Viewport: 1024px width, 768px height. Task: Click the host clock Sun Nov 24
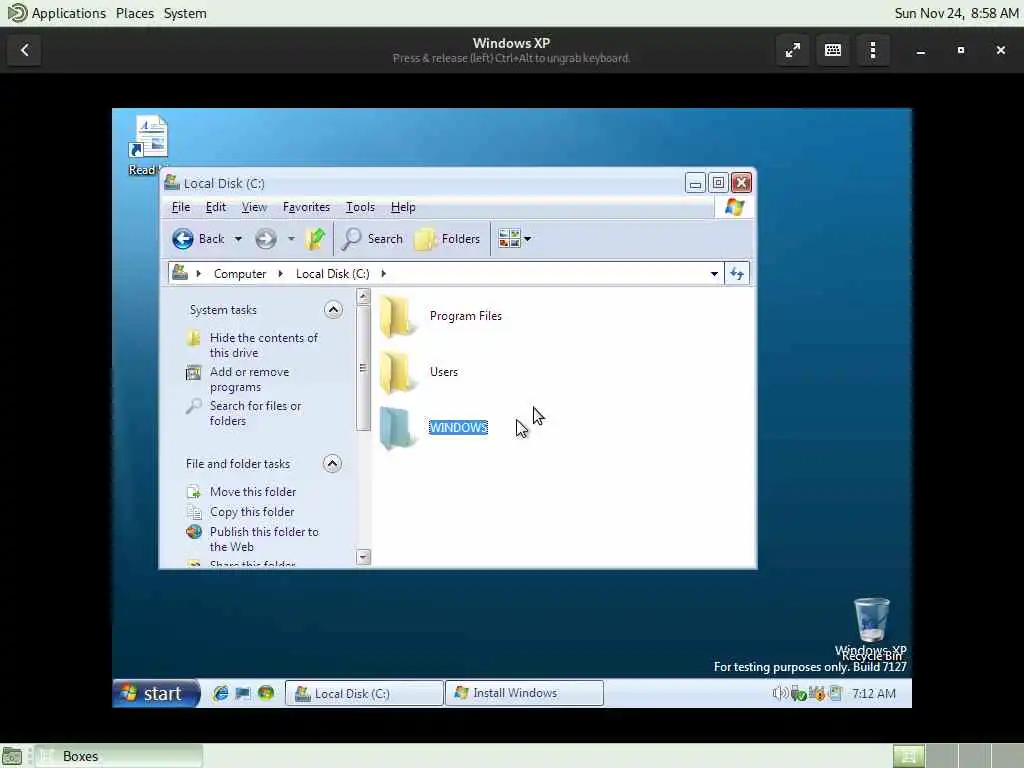[x=956, y=13]
